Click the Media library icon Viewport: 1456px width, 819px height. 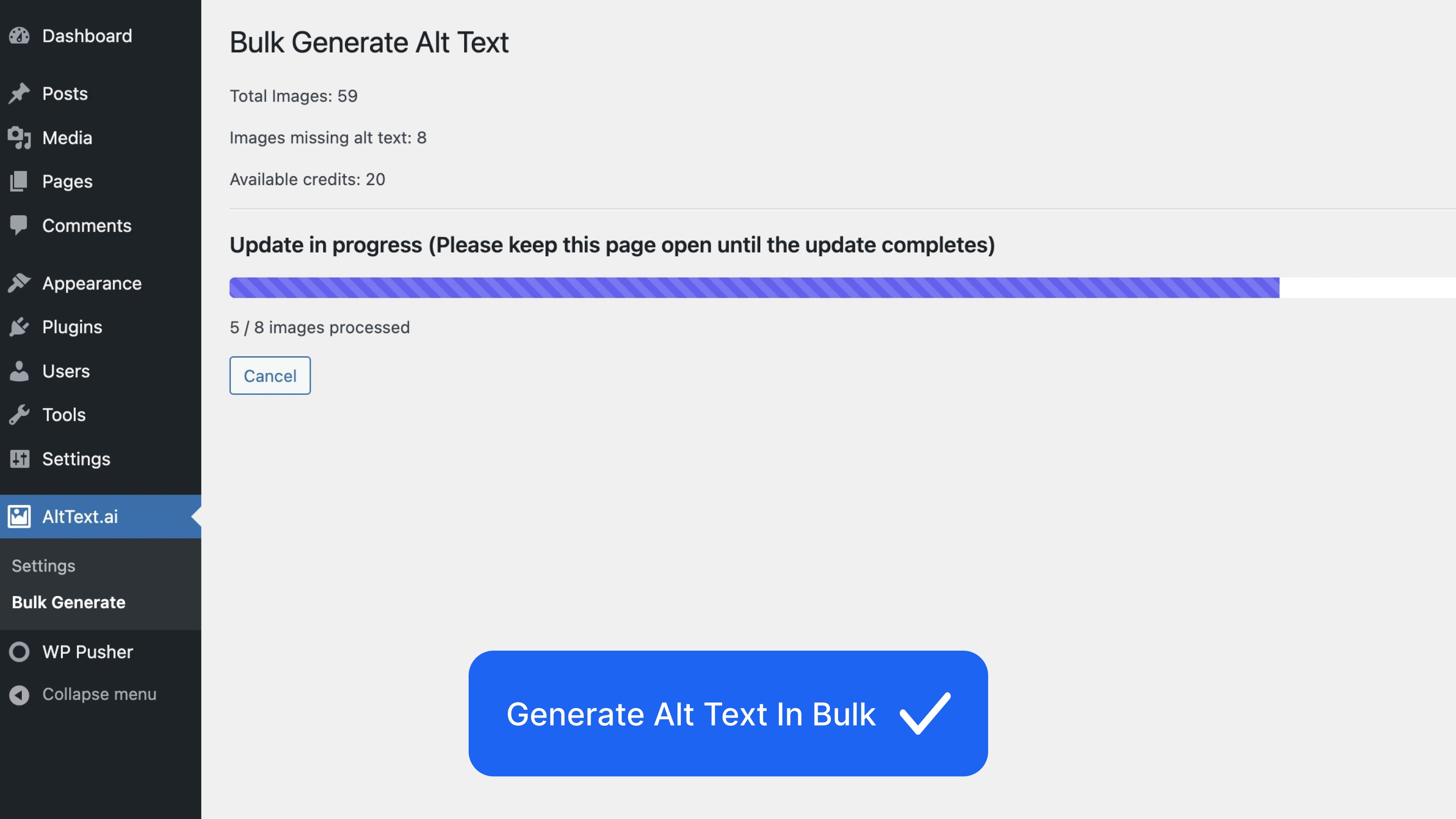click(x=19, y=137)
